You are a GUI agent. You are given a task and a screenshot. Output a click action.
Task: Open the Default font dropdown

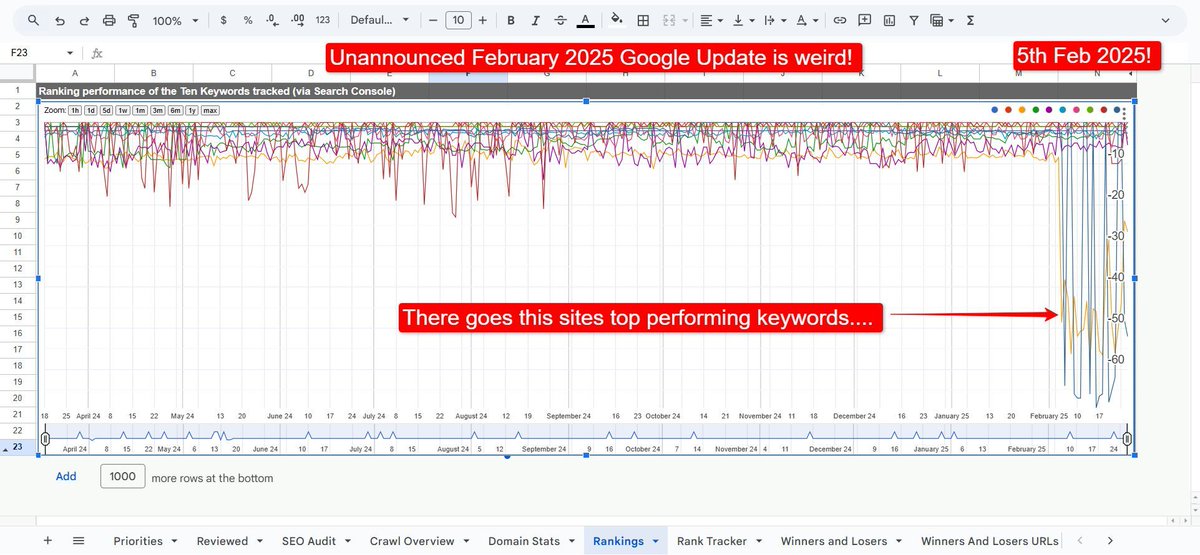click(380, 20)
